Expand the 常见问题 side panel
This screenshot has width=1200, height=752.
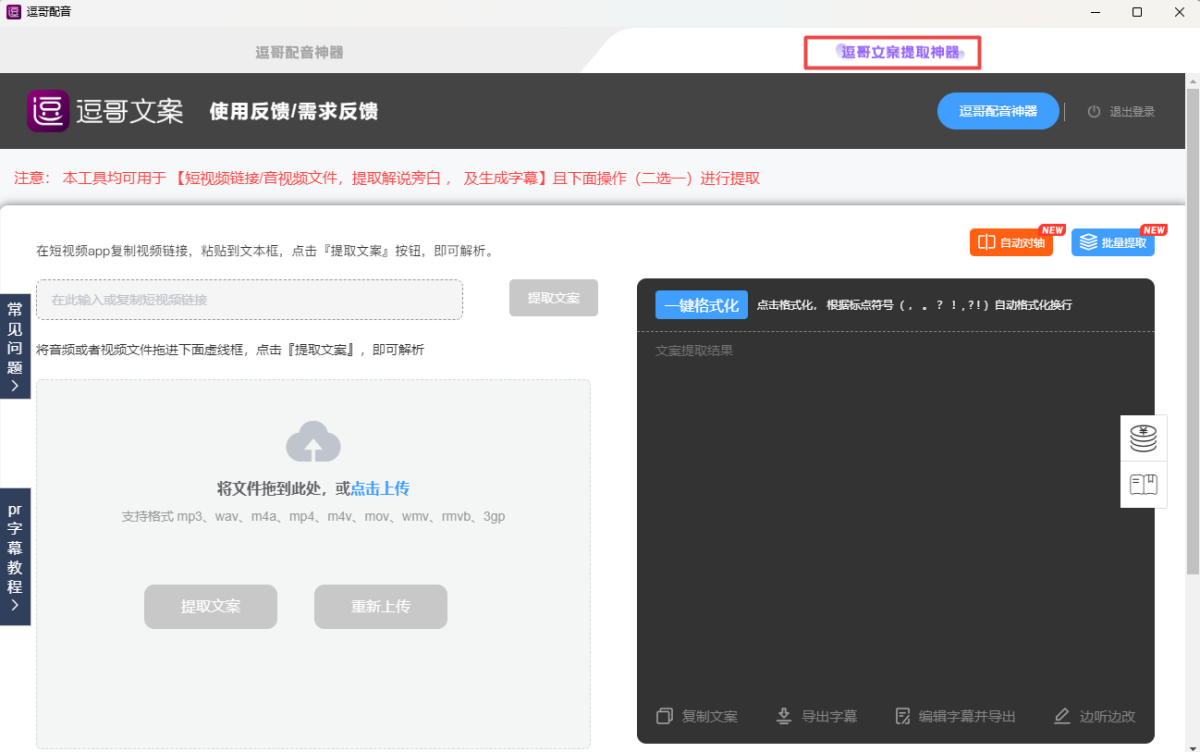click(15, 346)
